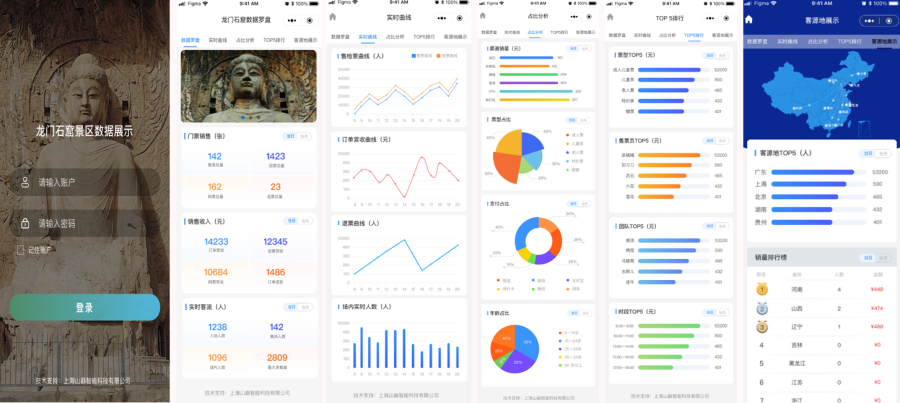Image resolution: width=900 pixels, height=403 pixels.
Task: Switch to the 实时曲线 tab on data compass screen
Action: 217,40
